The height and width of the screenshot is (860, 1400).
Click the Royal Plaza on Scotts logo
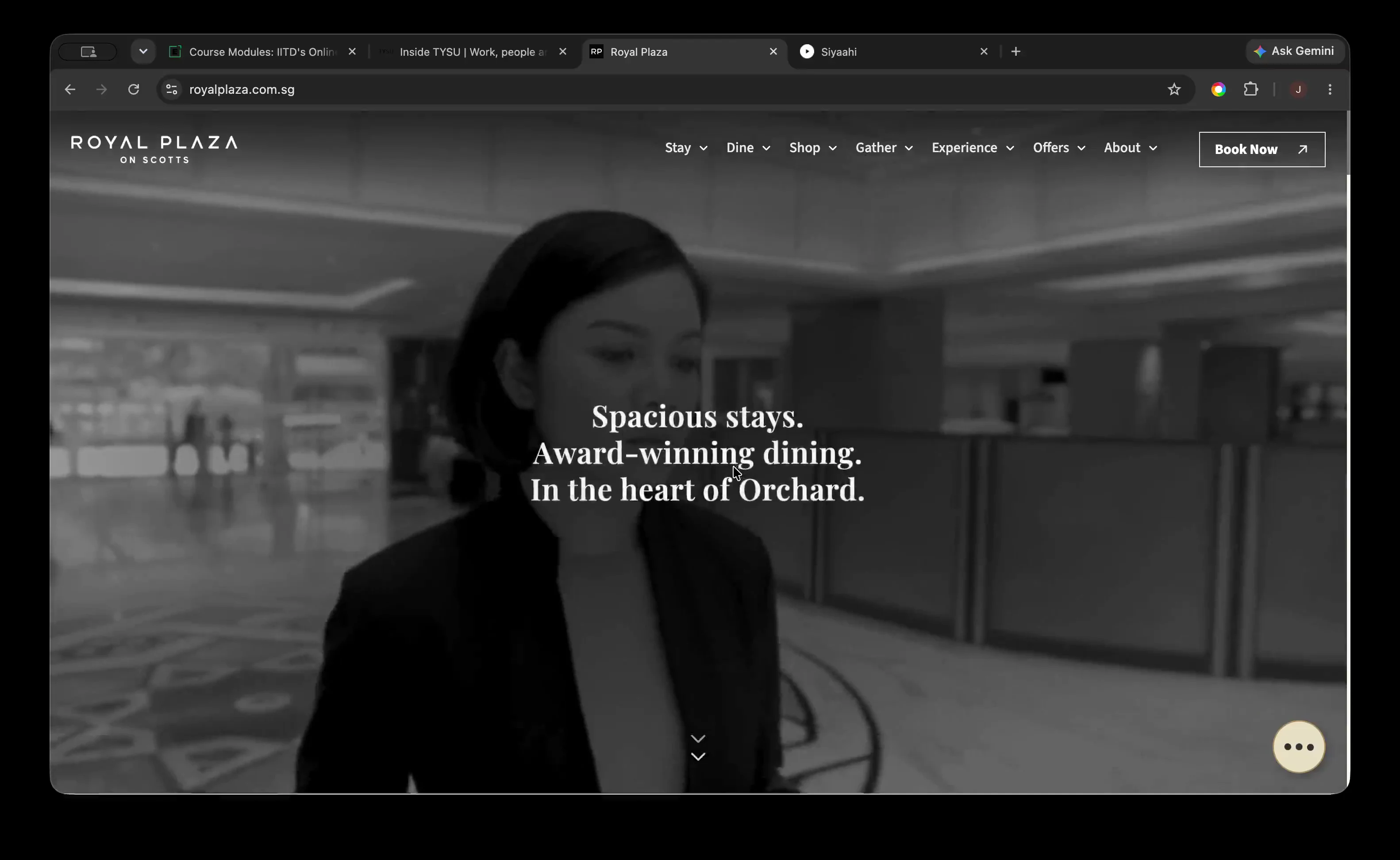(x=154, y=149)
